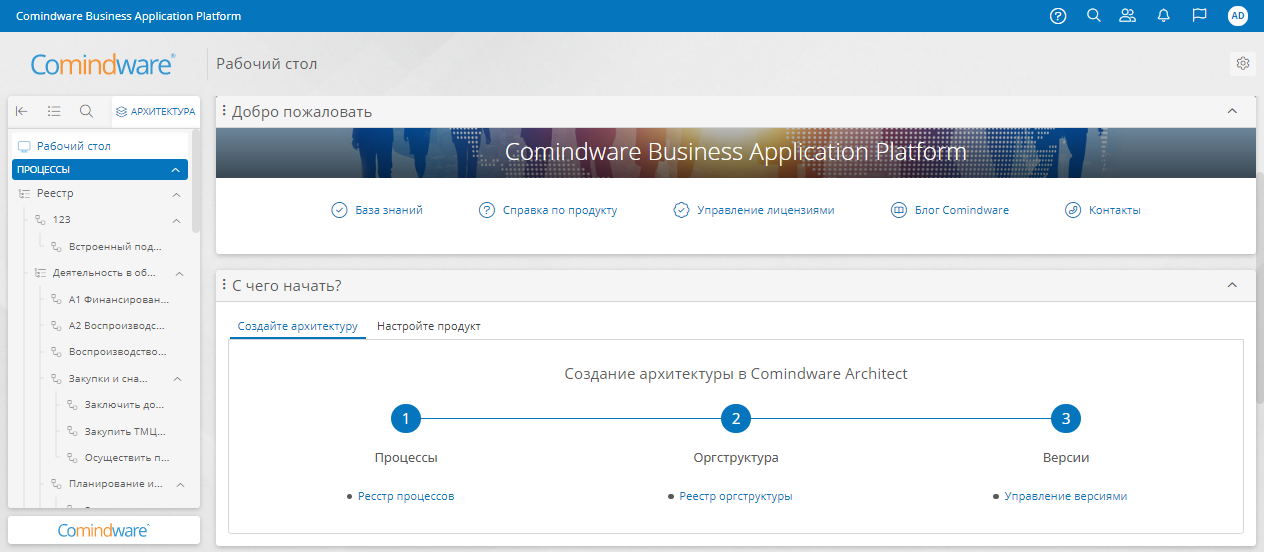The width and height of the screenshot is (1264, 552).
Task: Click the flag icon in top bar
Action: click(x=1199, y=16)
